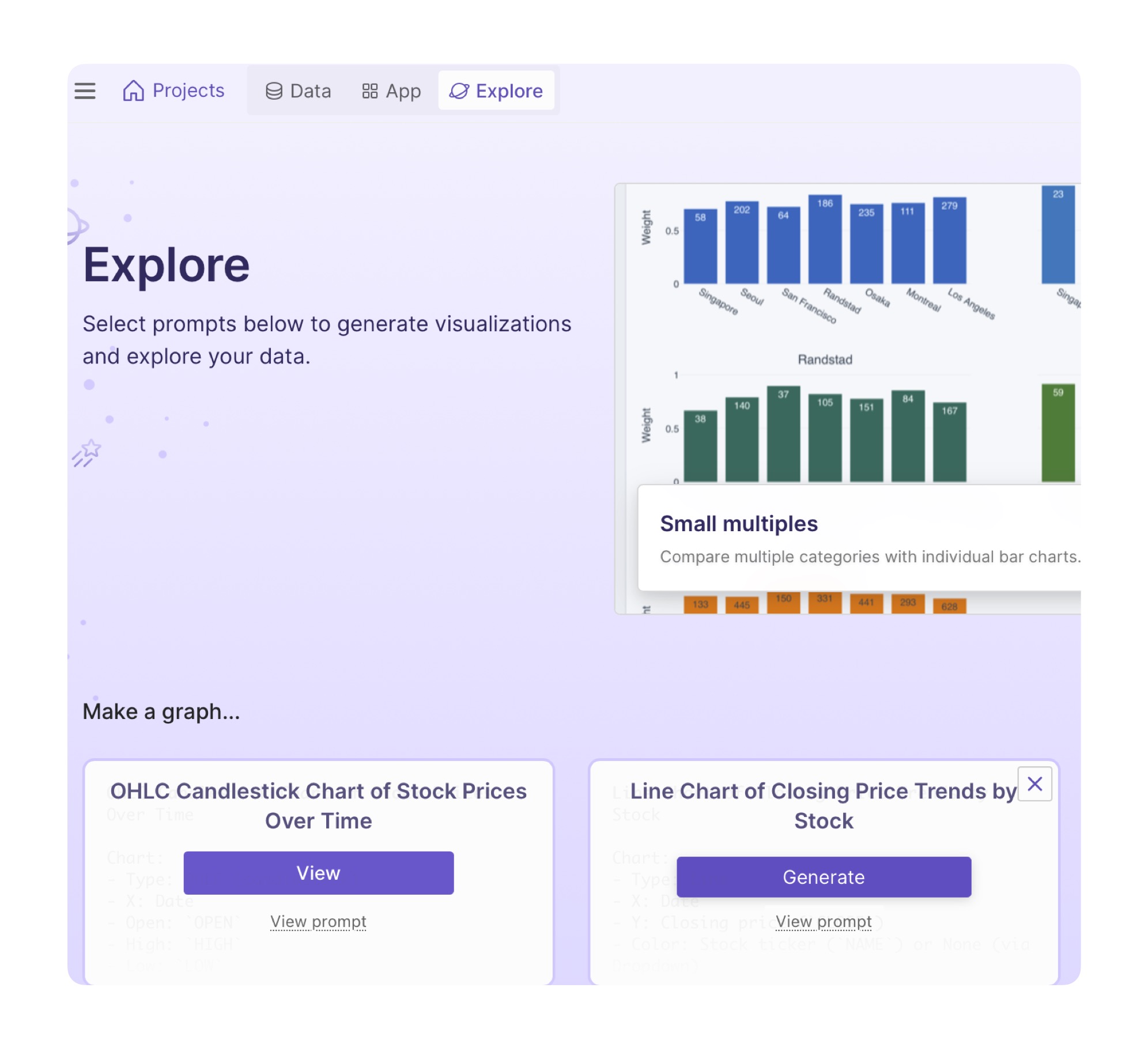Click the App grid icon

(x=369, y=91)
